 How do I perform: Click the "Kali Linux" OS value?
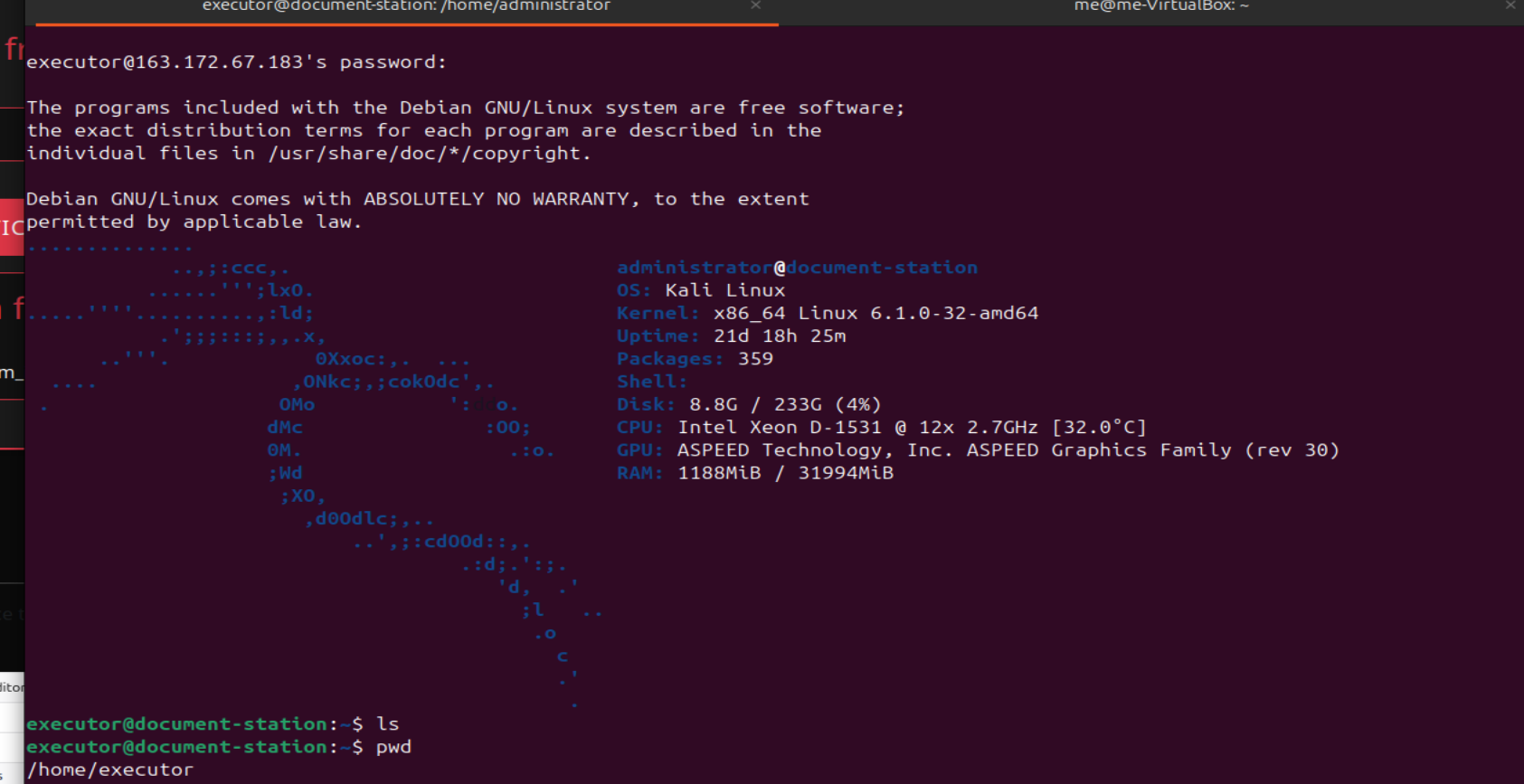point(724,290)
